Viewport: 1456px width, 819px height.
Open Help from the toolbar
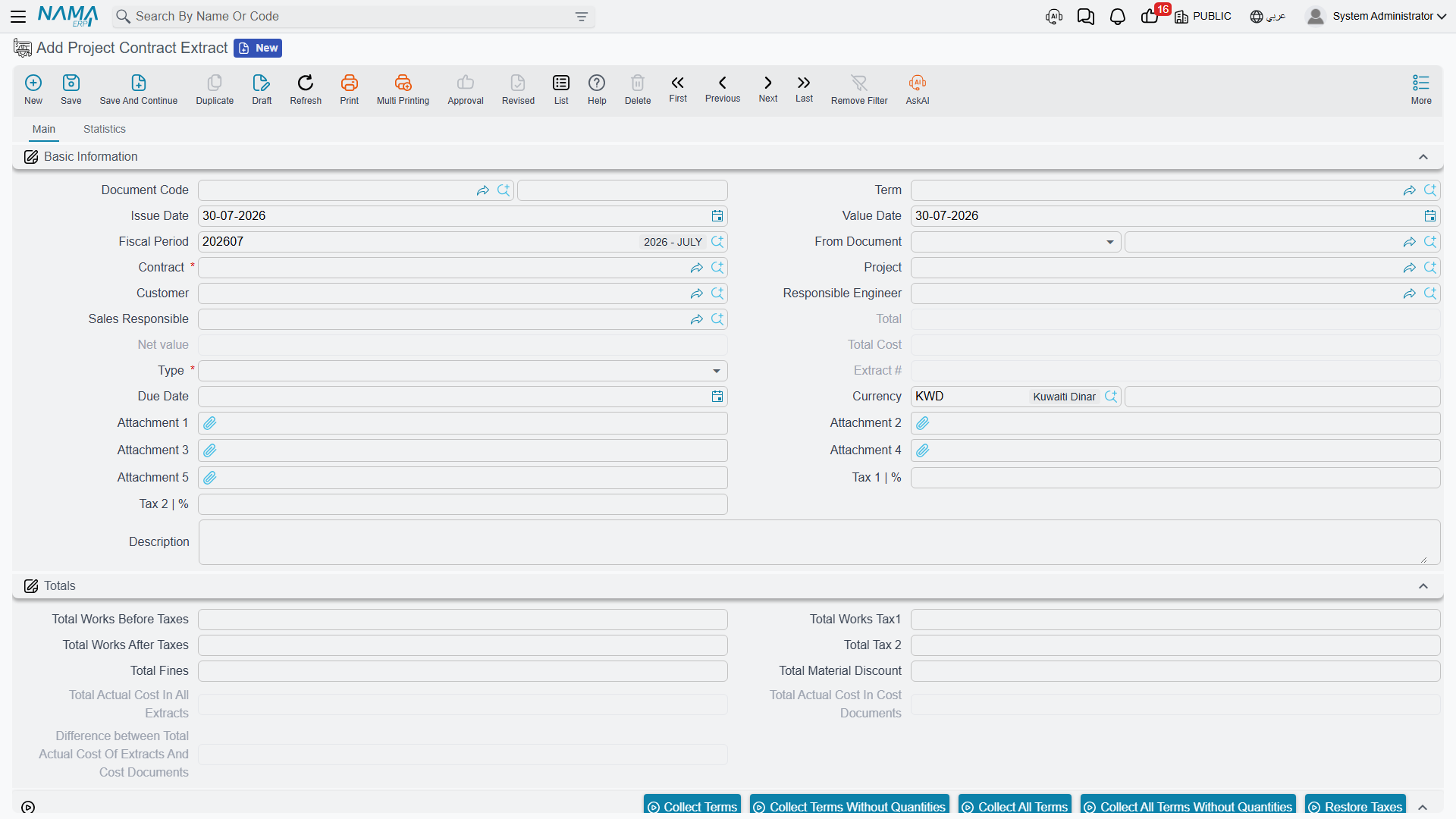tap(597, 89)
